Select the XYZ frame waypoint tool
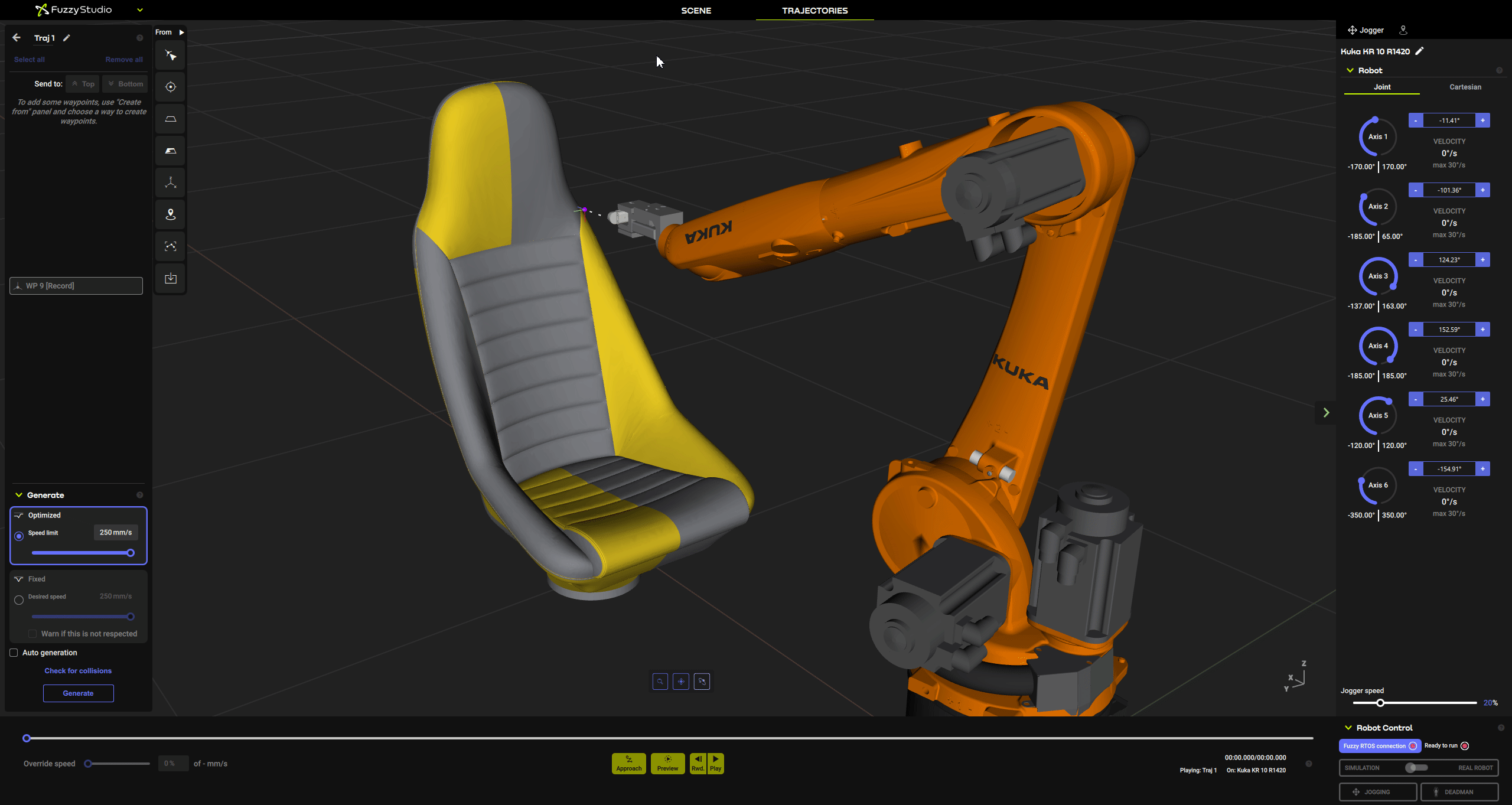Viewport: 1512px width, 805px height. [x=171, y=182]
